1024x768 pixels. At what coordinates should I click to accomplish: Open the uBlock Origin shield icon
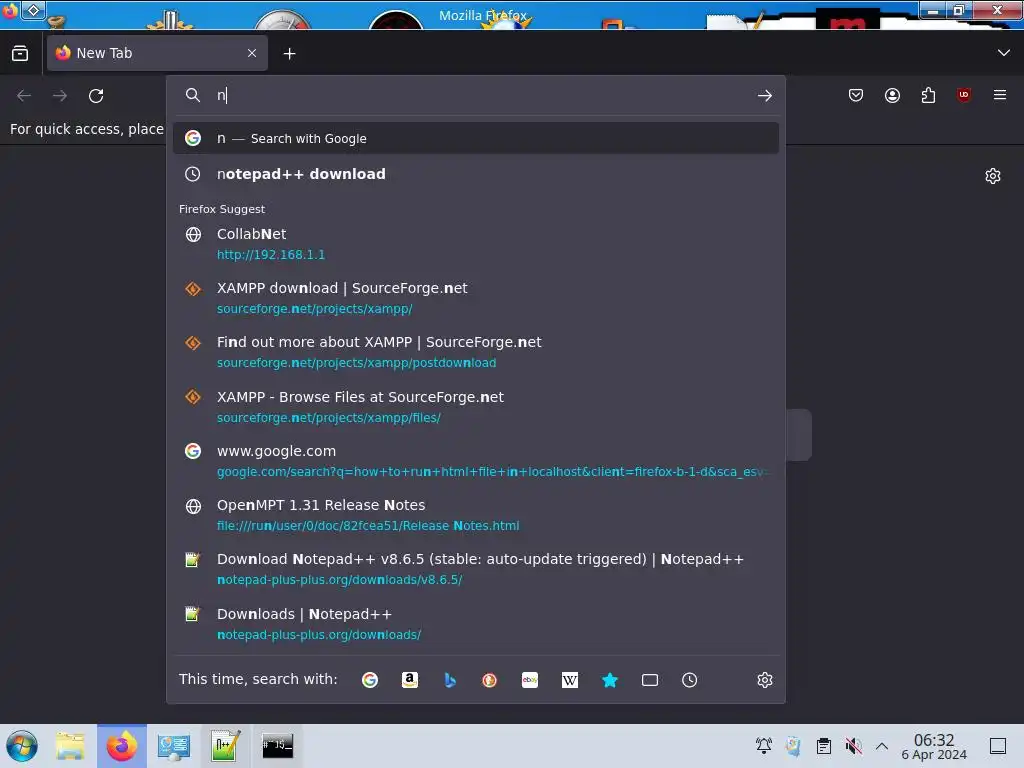964,95
